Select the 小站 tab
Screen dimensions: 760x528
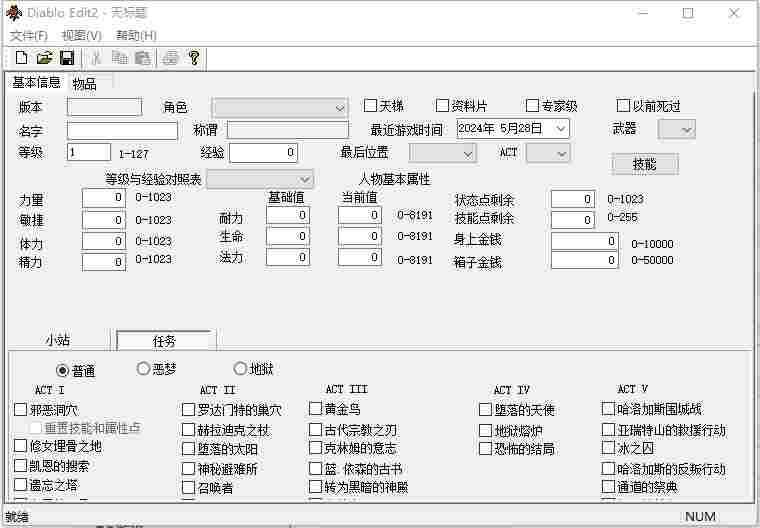(58, 340)
